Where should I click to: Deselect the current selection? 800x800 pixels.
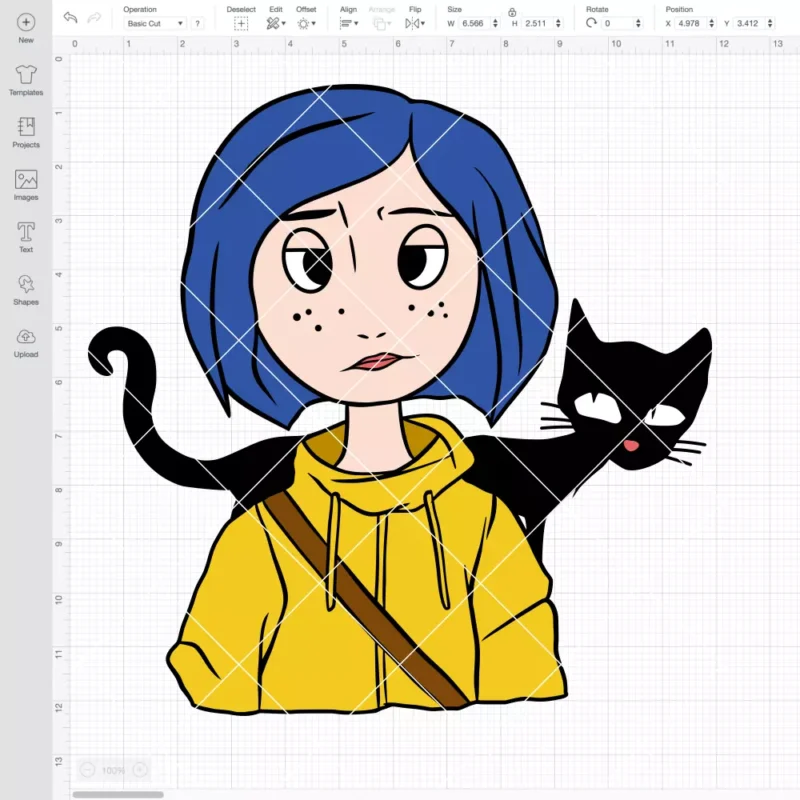[x=241, y=23]
